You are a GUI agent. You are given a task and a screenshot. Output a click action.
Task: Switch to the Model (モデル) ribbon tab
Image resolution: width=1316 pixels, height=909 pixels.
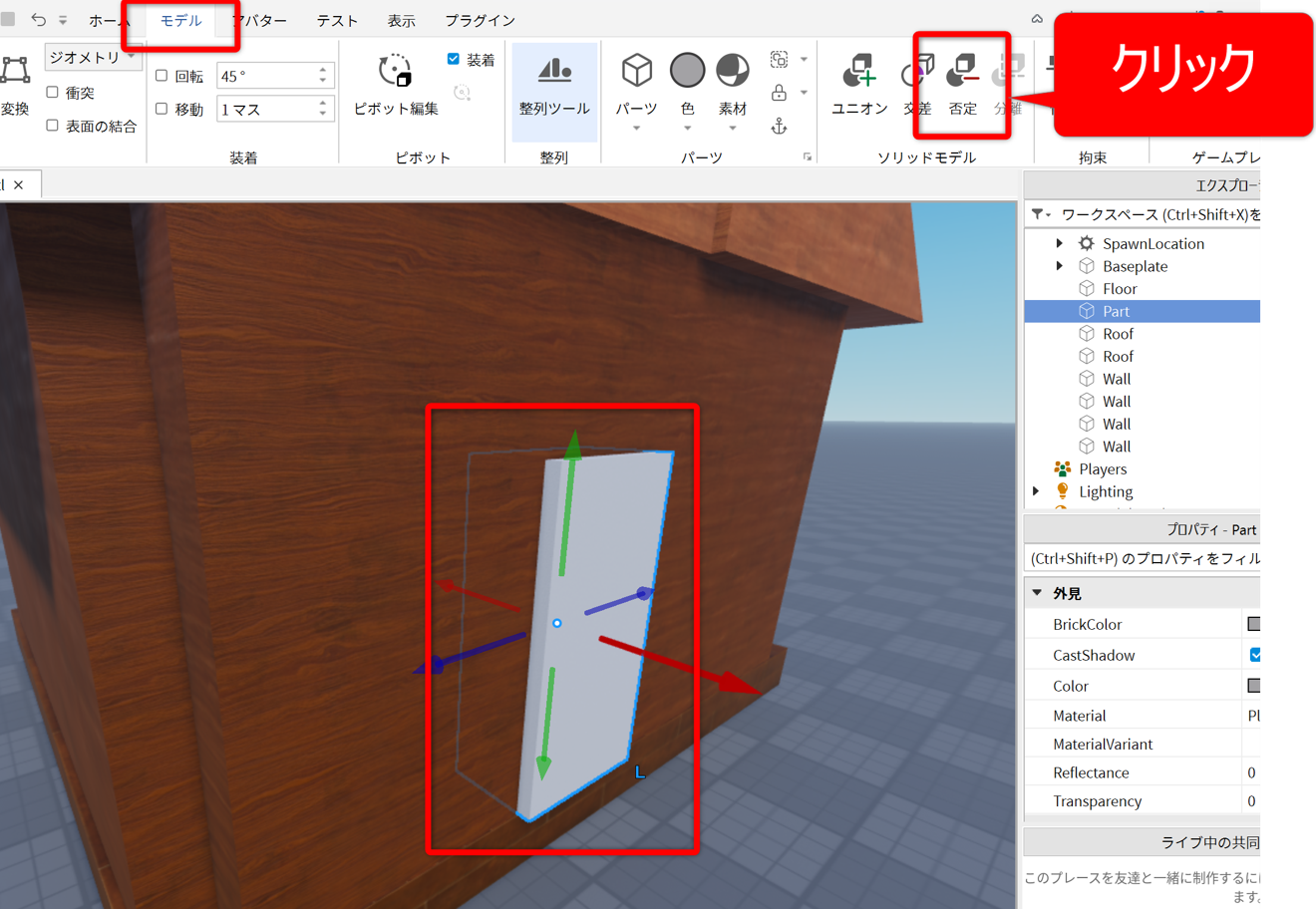[x=180, y=20]
